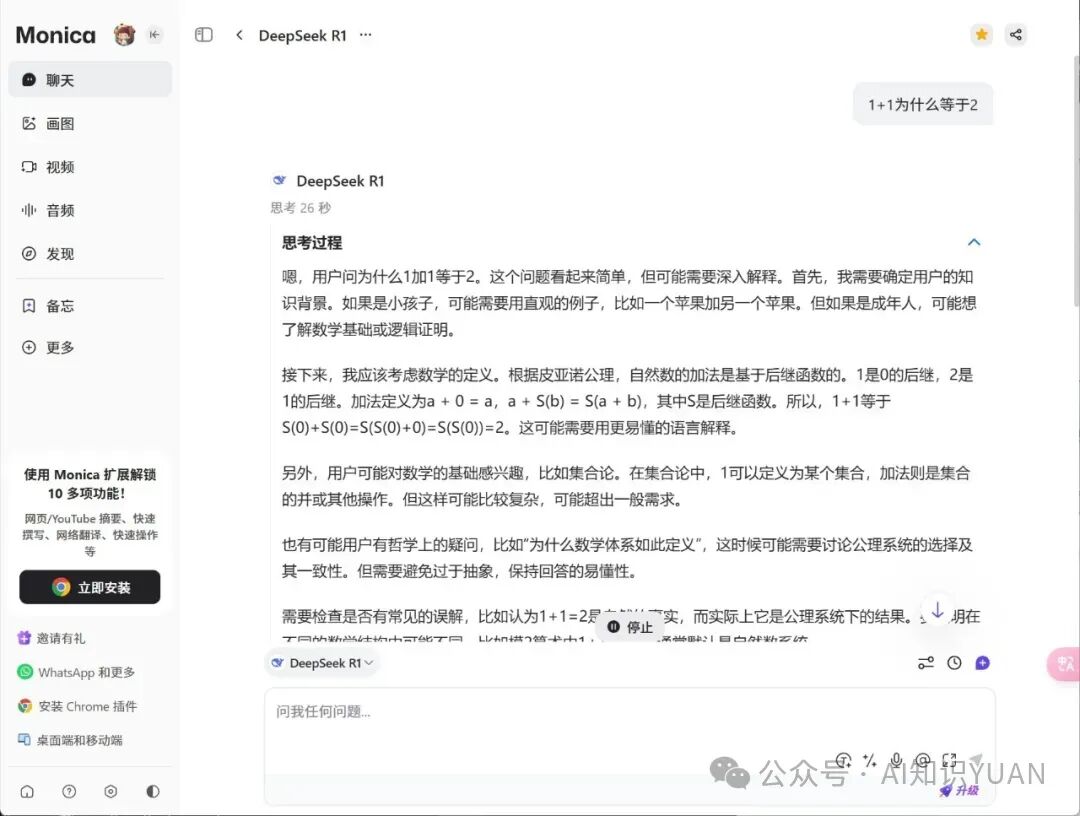Share this conversation via share icon
Screen dimensions: 1080x816
click(x=1016, y=35)
